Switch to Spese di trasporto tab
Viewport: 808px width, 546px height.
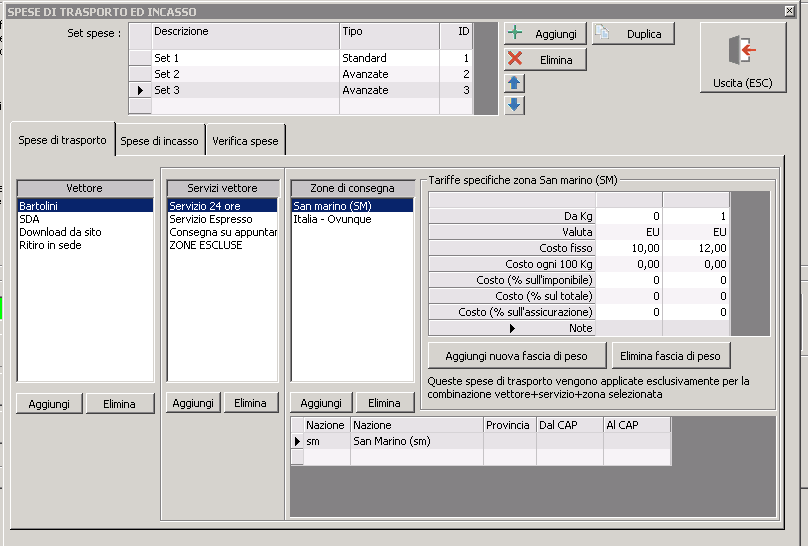[x=62, y=140]
